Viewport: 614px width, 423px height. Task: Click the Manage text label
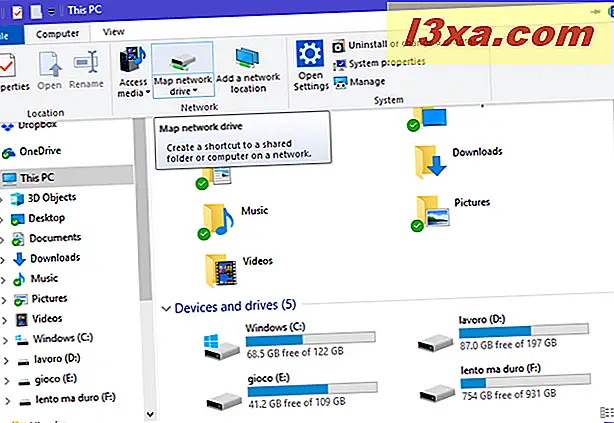367,81
